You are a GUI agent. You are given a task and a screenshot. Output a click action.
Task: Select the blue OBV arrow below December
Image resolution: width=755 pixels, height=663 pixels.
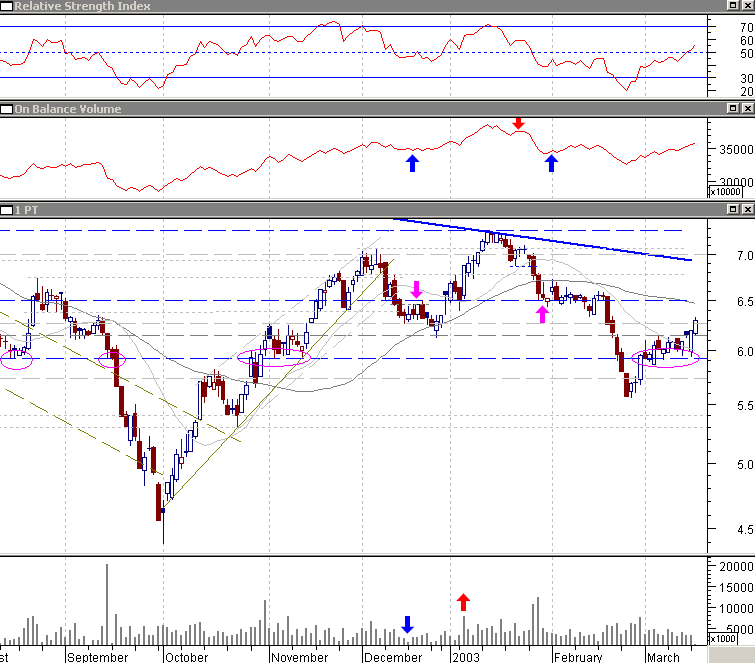coord(412,163)
